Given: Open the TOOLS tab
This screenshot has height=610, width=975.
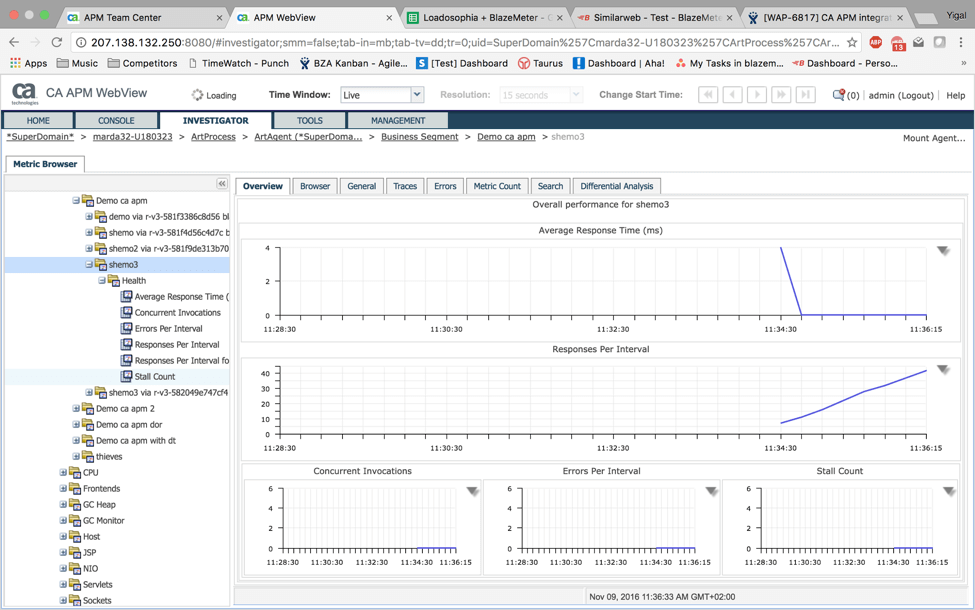Looking at the screenshot, I should 310,120.
